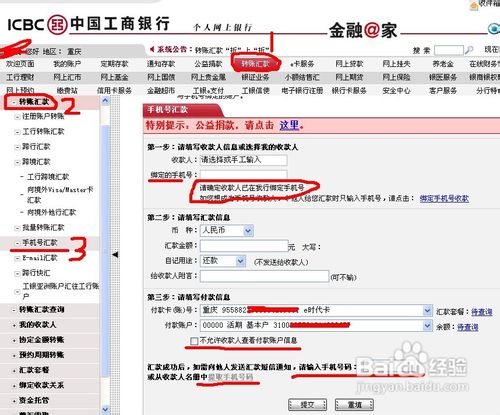Open the 网上贵金属 menu
The width and height of the screenshot is (500, 415).
(x=208, y=77)
